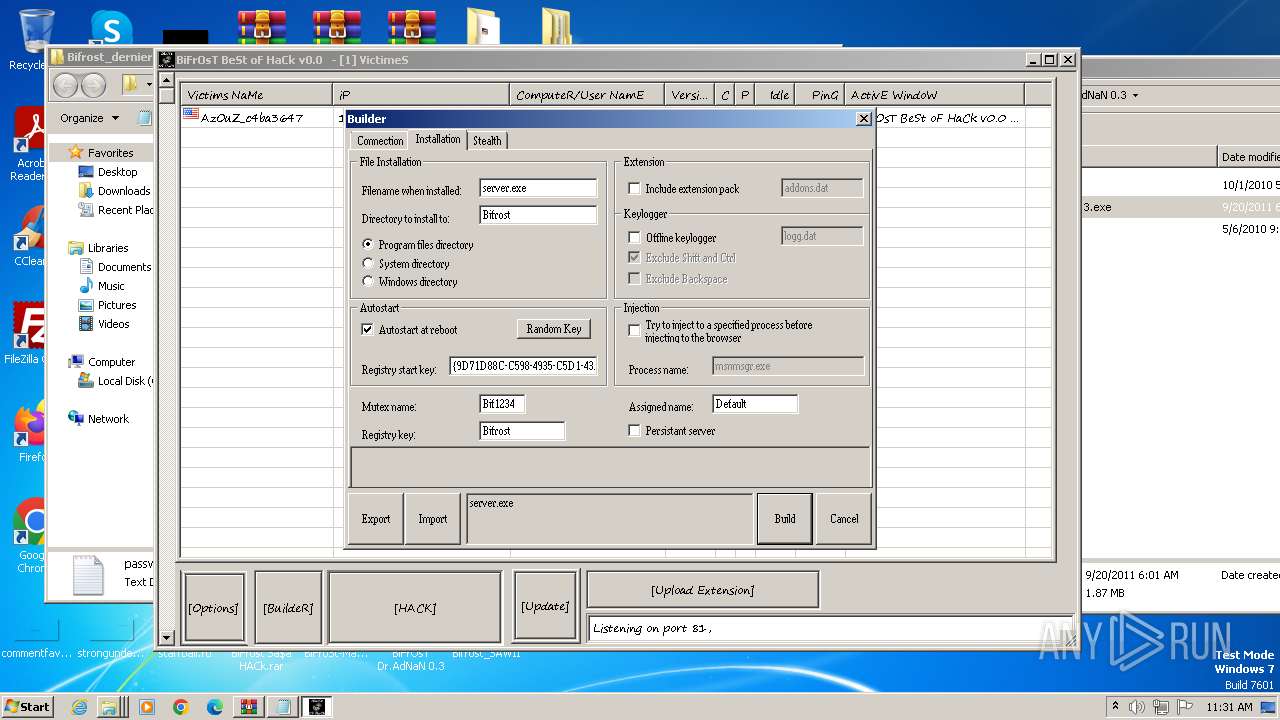Screen dimensions: 1280x720
Task: Enable the Include extension pack checkbox
Action: coord(634,188)
